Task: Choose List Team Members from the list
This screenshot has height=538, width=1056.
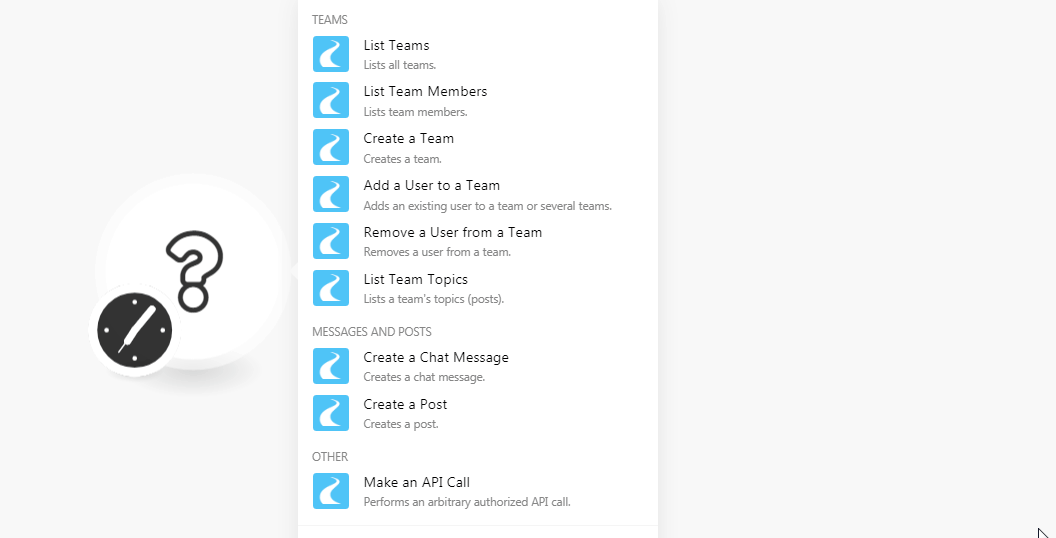Action: 425,92
